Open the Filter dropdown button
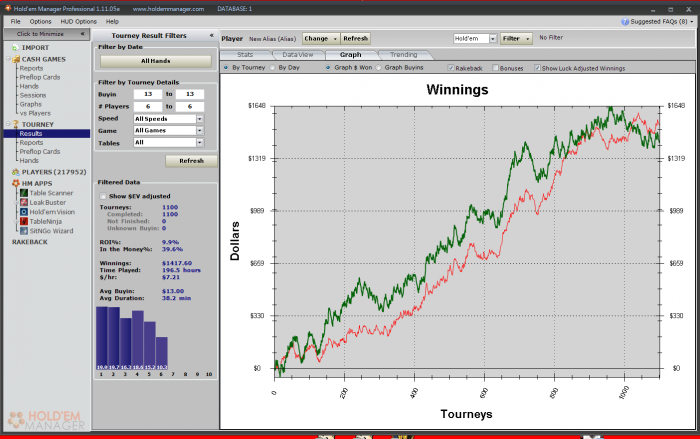Screen dimensions: 700x439 click(x=516, y=39)
